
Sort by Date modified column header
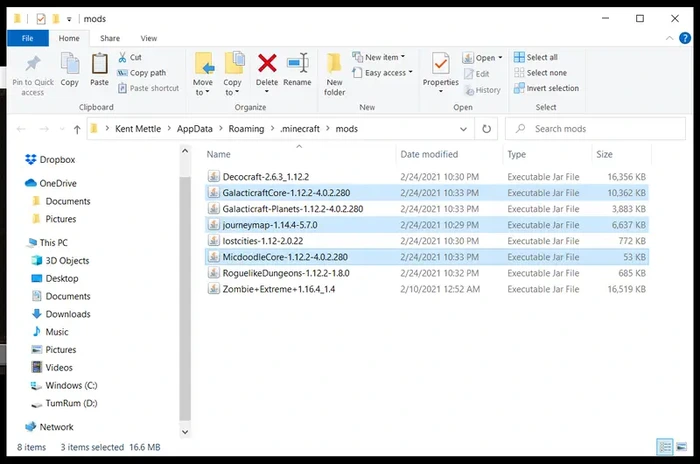tap(429, 154)
